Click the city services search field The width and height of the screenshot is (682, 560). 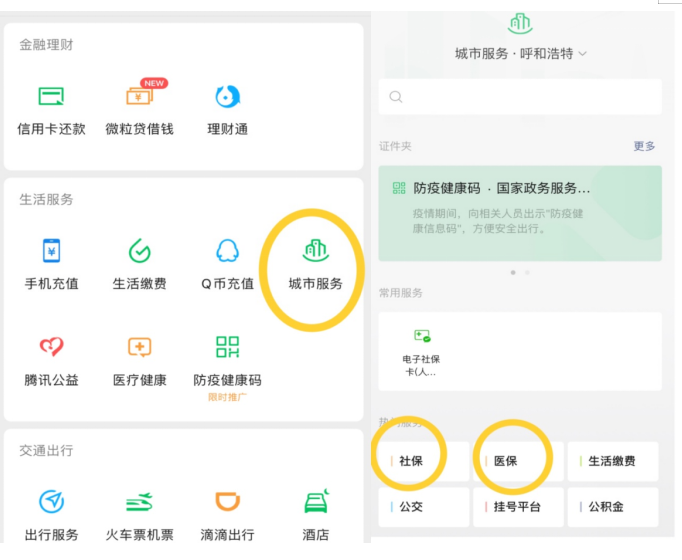coord(520,97)
